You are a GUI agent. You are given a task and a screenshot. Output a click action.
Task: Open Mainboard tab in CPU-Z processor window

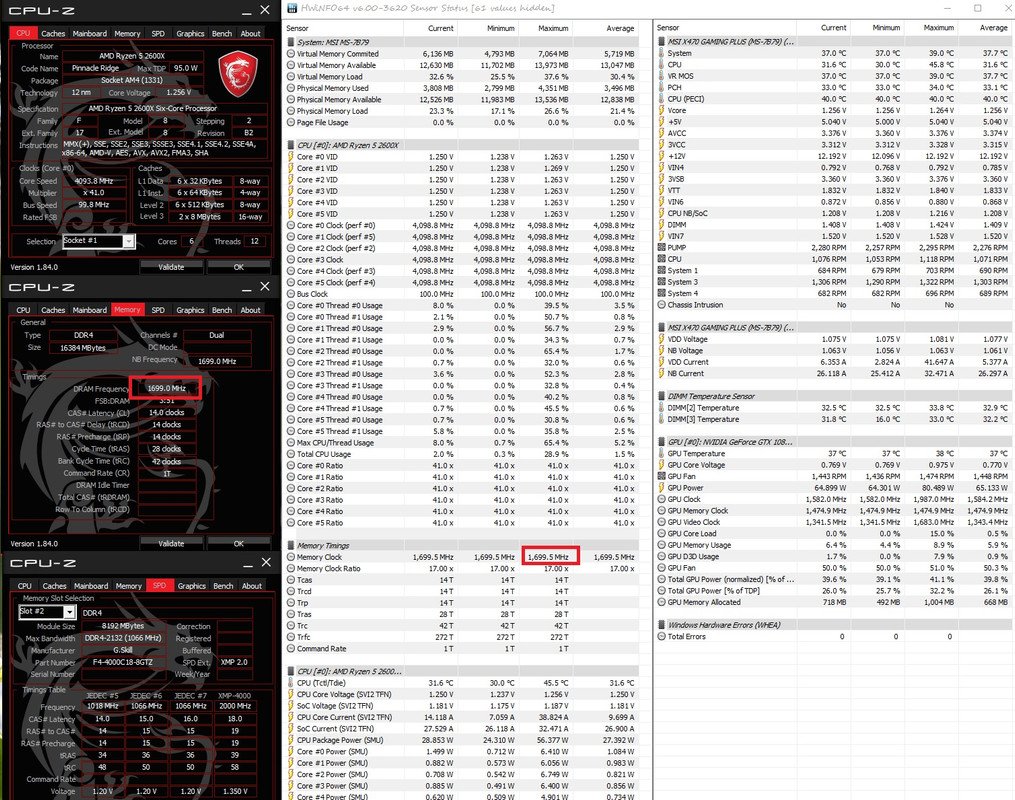click(89, 34)
